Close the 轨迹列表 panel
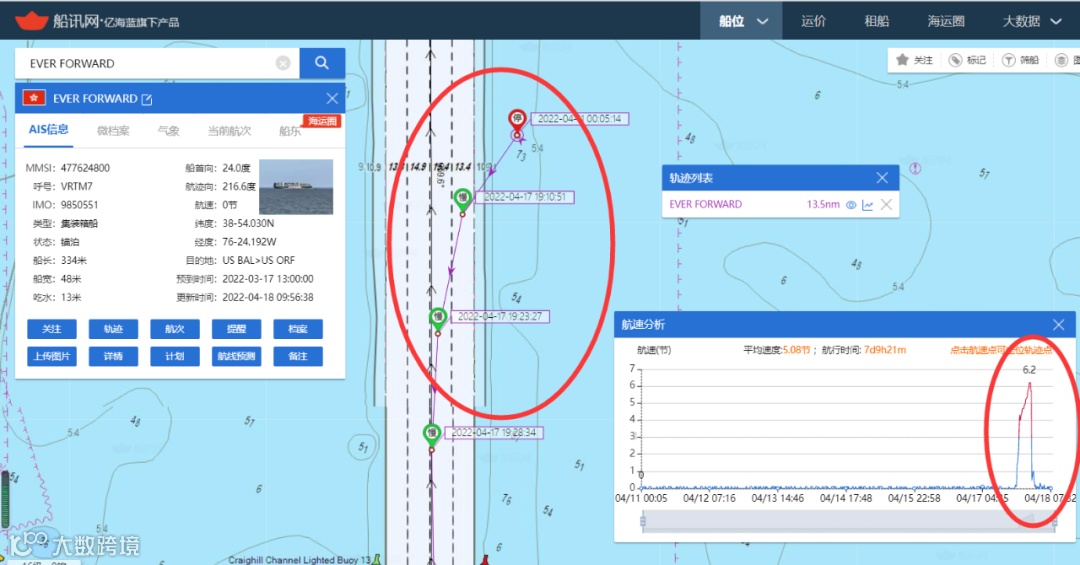Image resolution: width=1080 pixels, height=565 pixels. point(882,178)
